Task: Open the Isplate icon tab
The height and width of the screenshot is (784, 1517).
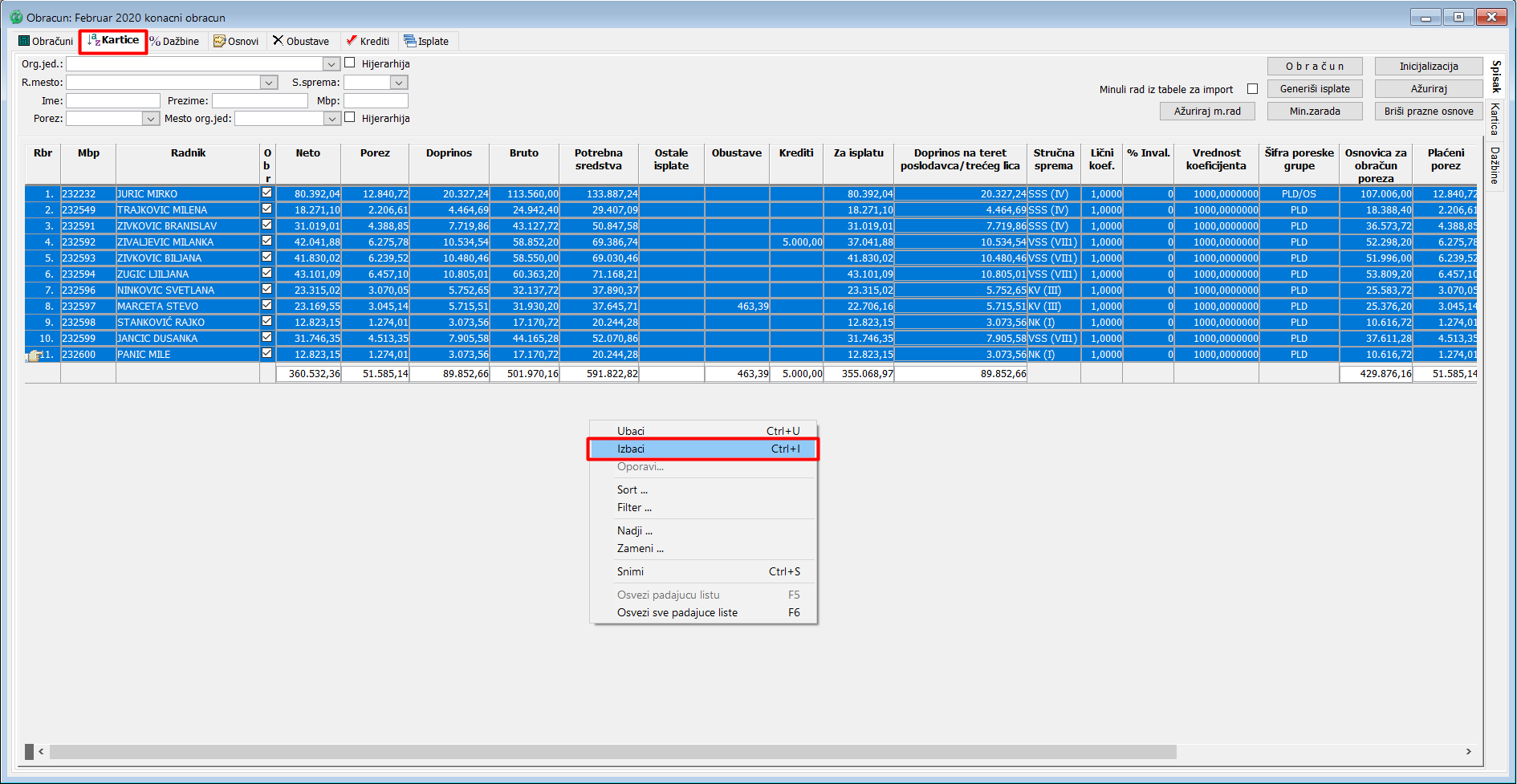Action: click(x=410, y=41)
